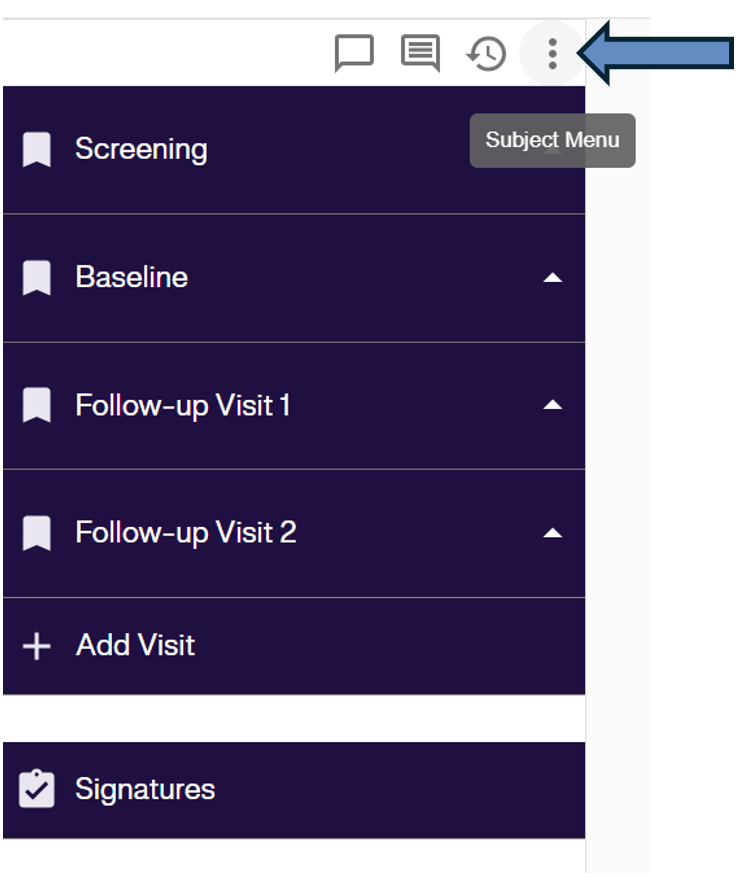Click the bookmark icon beside Screening
This screenshot has height=886, width=747.
[36, 146]
